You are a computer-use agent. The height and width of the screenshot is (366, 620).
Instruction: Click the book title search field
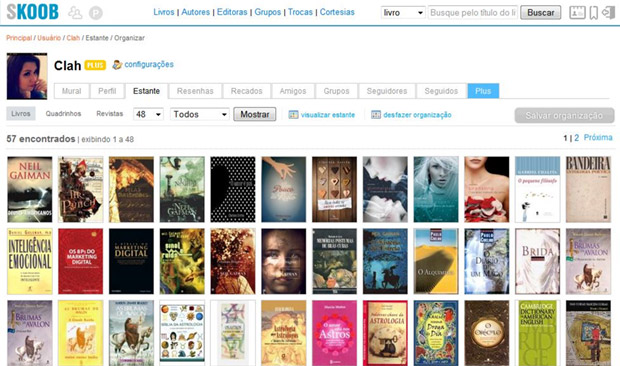473,13
